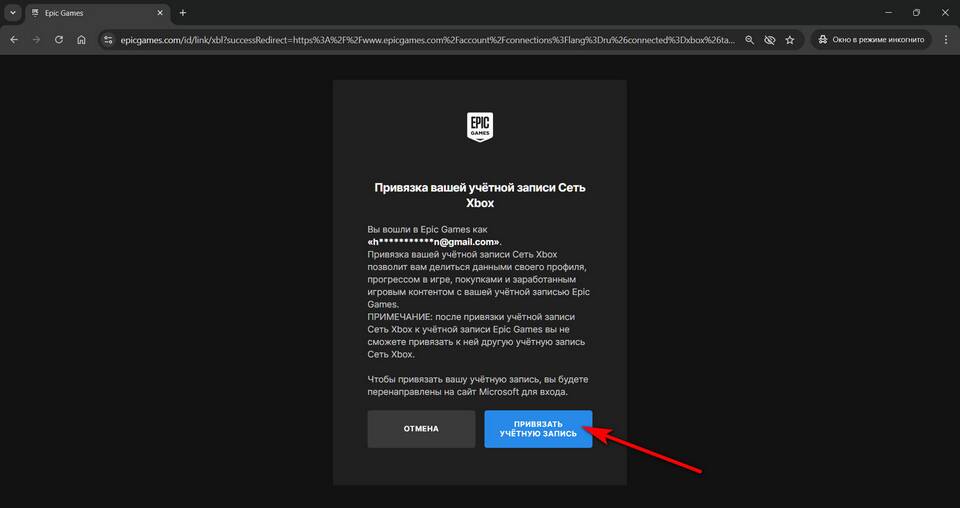Click the zoom magnifier icon in address bar
Viewport: 960px width, 508px height.
[x=749, y=40]
